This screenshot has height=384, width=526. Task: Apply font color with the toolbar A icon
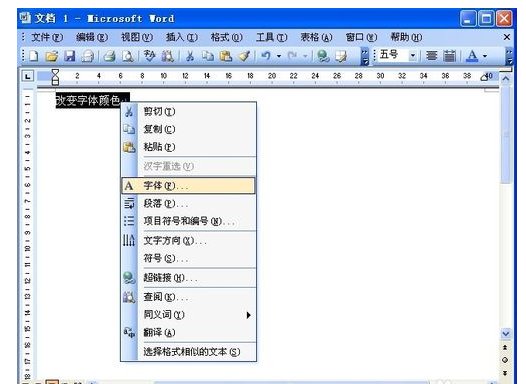[472, 56]
